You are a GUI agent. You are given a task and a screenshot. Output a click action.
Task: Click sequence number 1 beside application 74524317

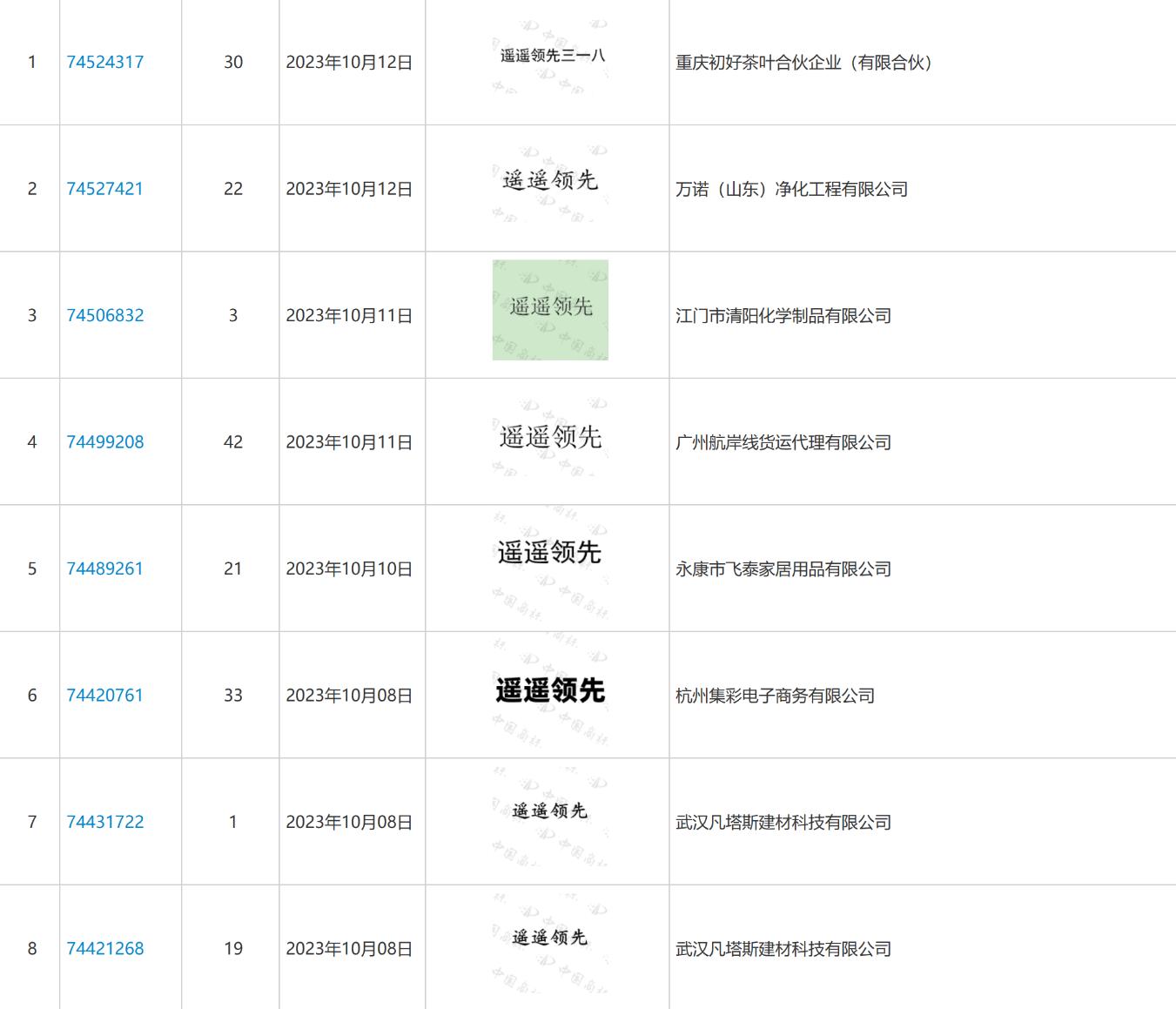[x=32, y=62]
